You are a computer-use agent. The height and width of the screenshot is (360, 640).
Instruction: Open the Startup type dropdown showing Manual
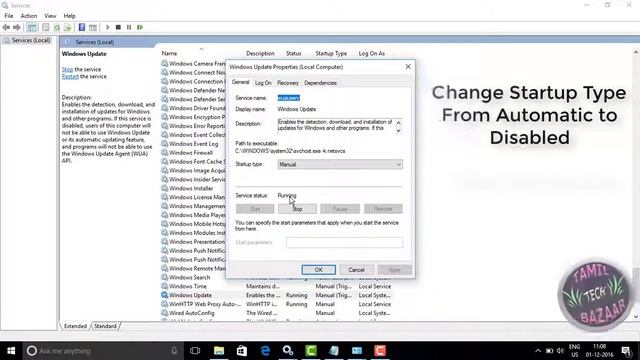(x=340, y=164)
